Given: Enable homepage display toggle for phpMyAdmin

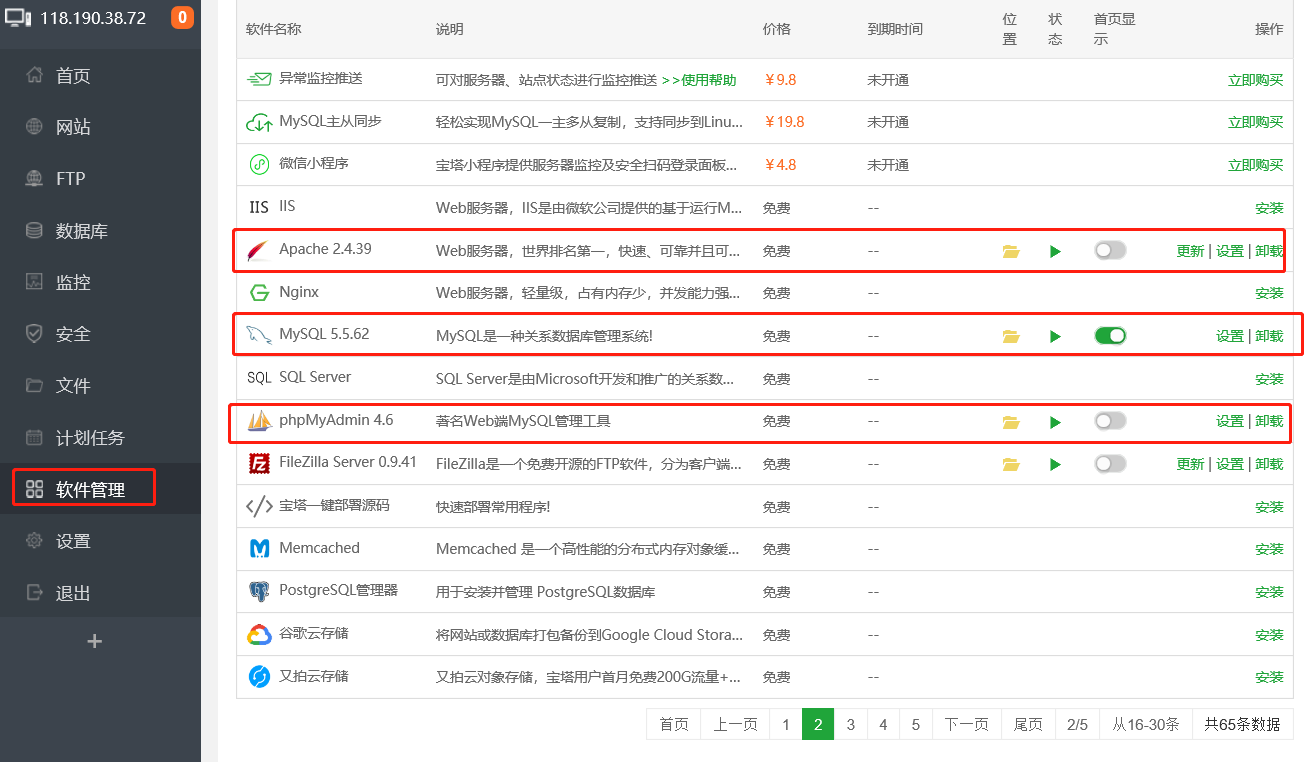Looking at the screenshot, I should (1110, 421).
